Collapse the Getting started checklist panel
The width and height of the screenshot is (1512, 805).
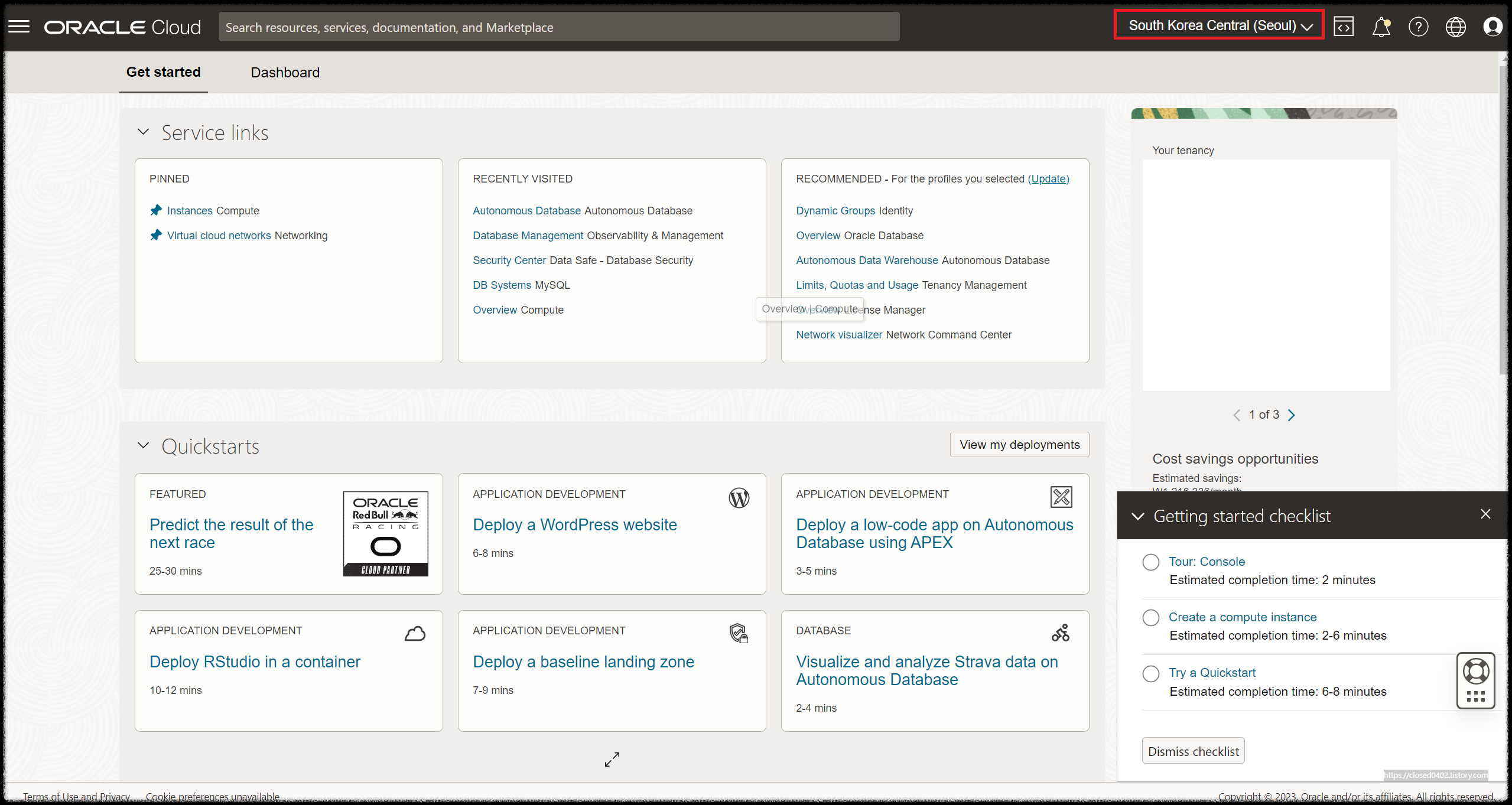point(1137,516)
